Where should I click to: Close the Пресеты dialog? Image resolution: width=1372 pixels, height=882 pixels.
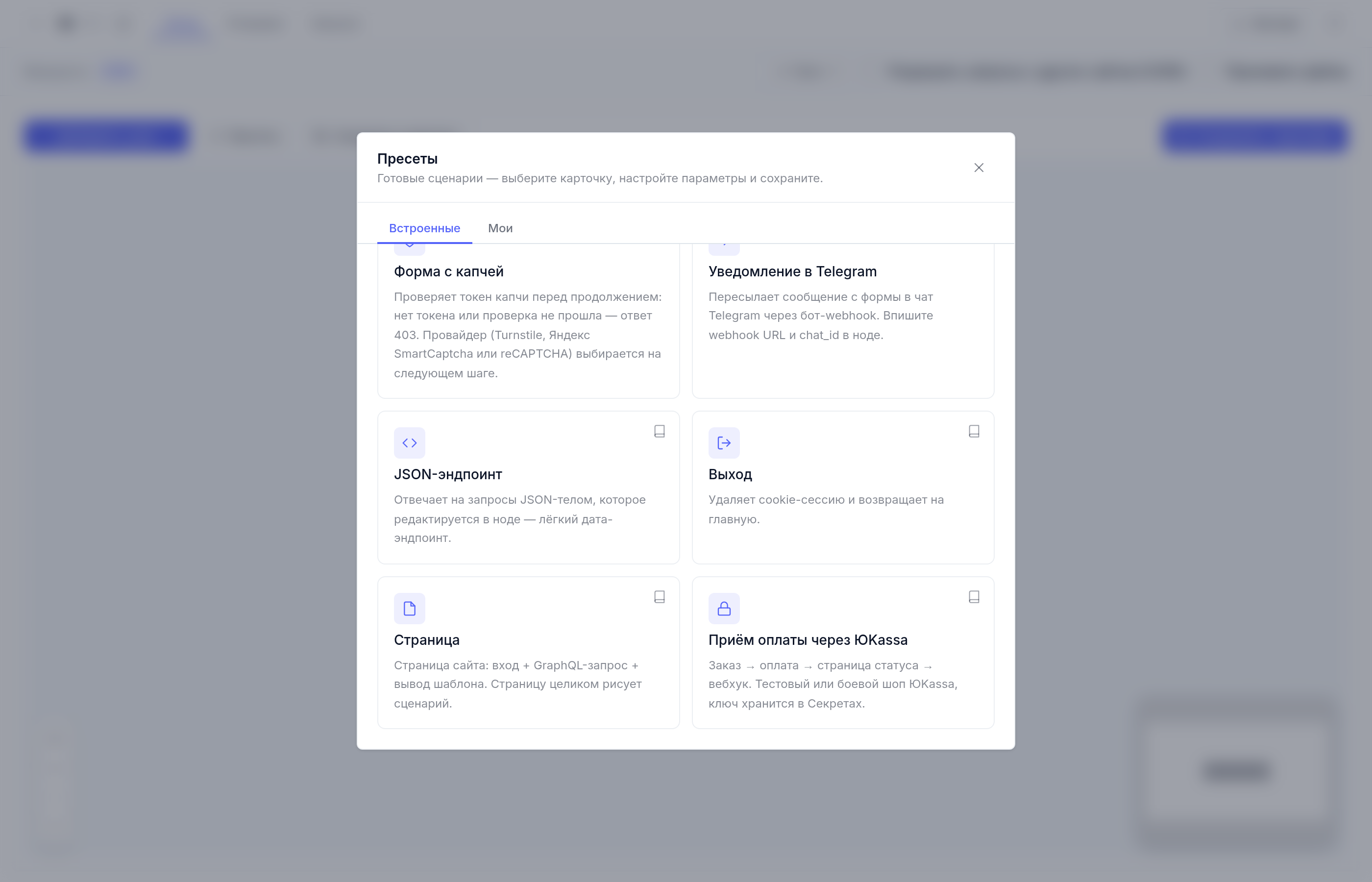(979, 168)
